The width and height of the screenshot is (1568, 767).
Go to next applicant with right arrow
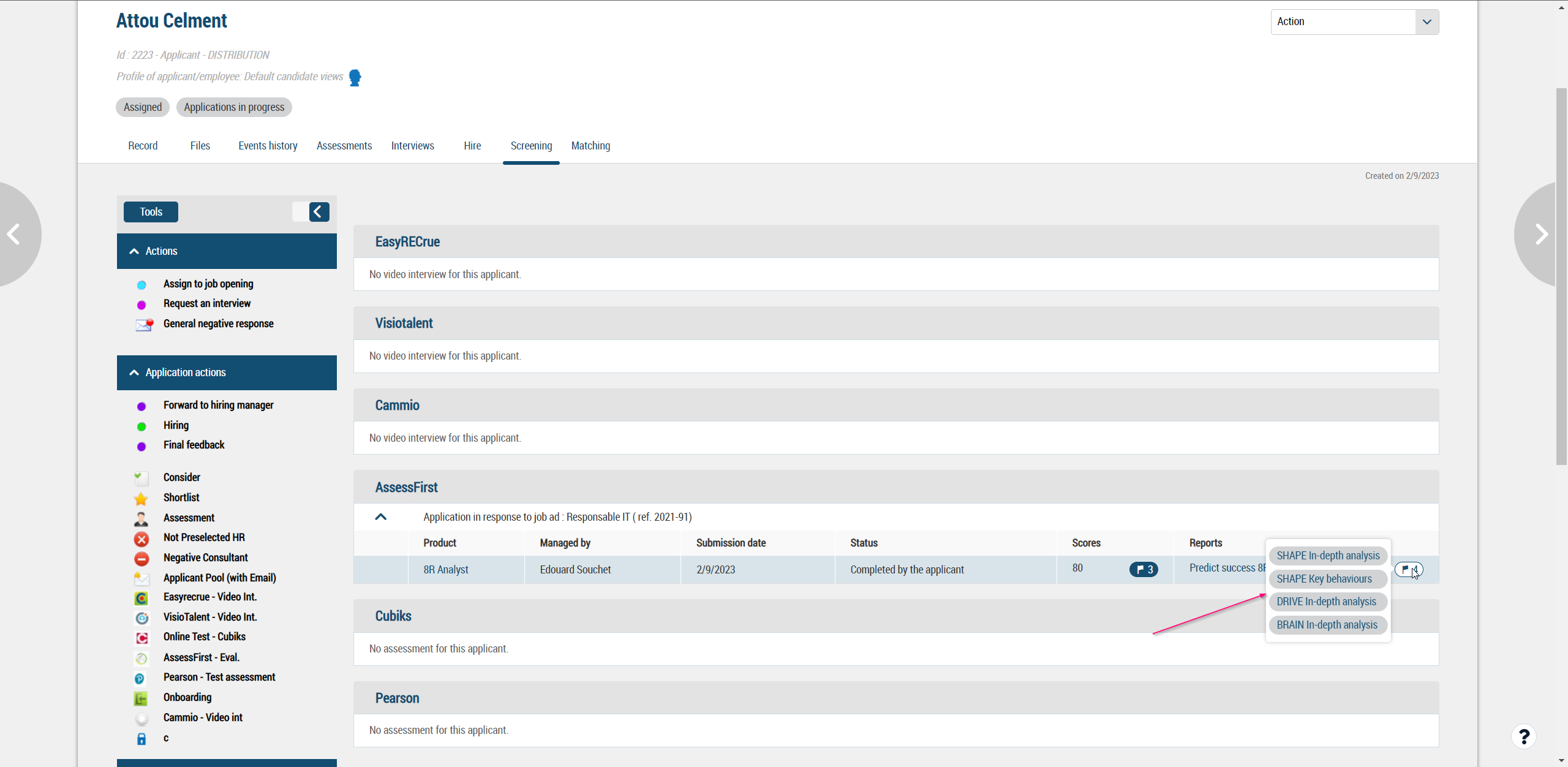click(x=1540, y=234)
